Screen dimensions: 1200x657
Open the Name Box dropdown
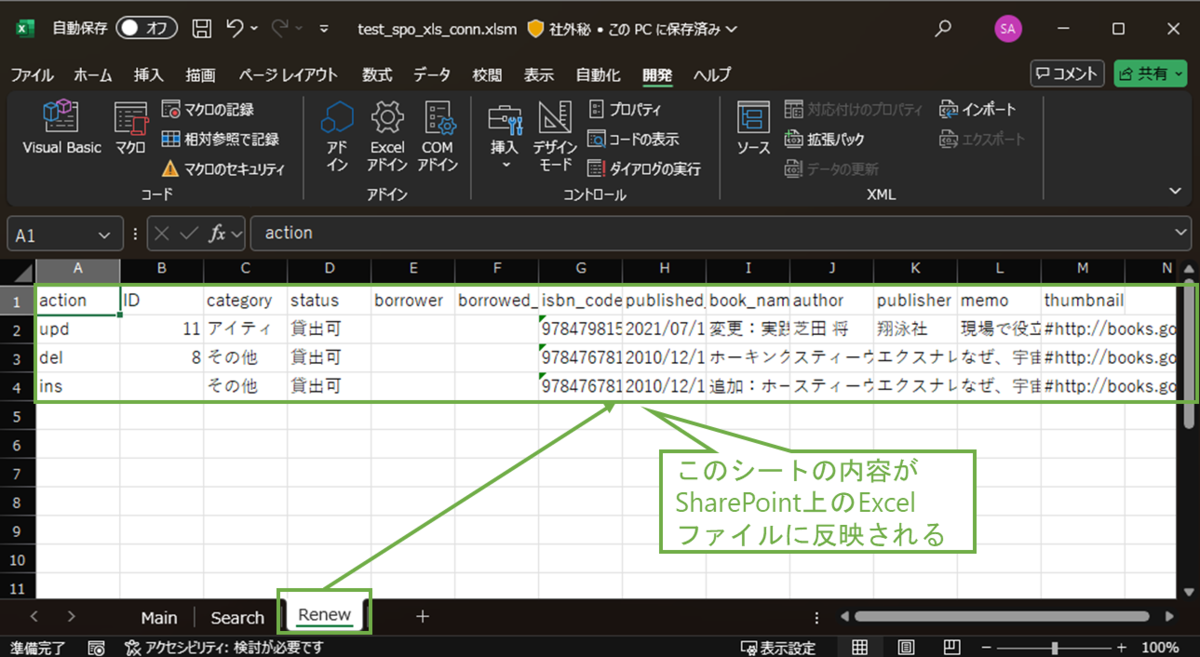click(x=104, y=234)
